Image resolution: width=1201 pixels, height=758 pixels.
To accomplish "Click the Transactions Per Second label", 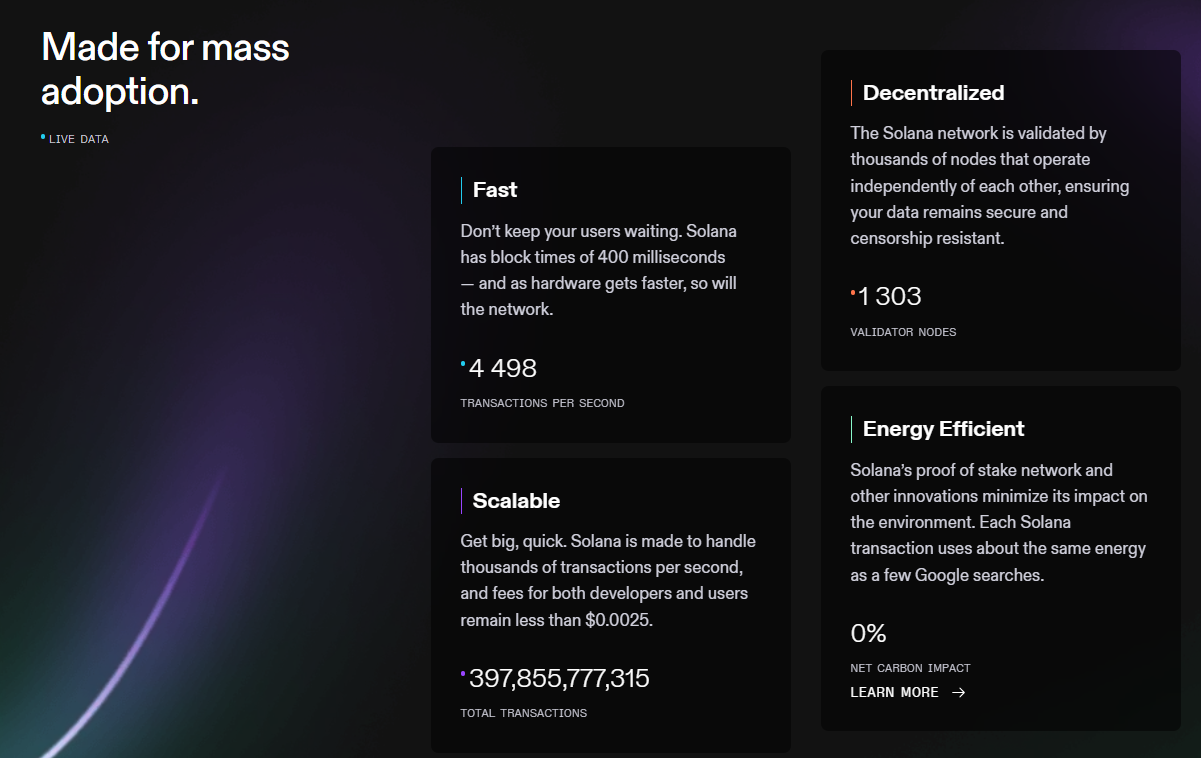I will [542, 403].
